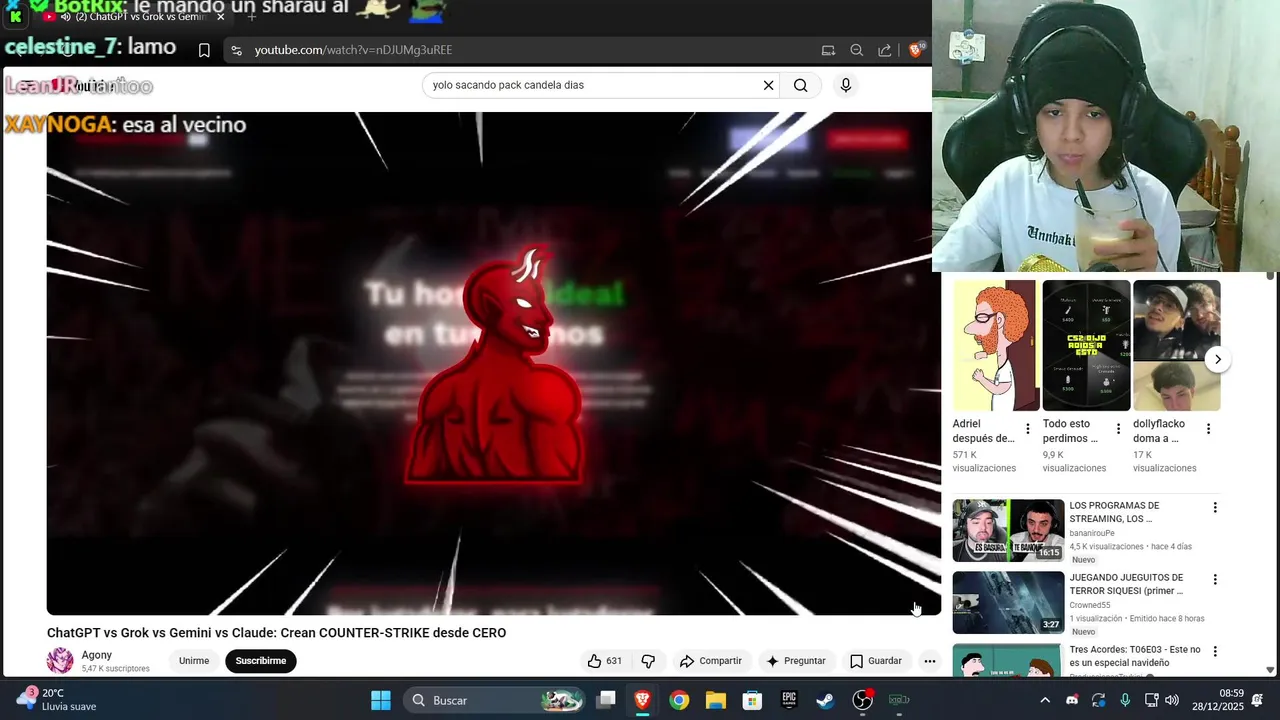Click the Suscribirme button

tap(261, 661)
